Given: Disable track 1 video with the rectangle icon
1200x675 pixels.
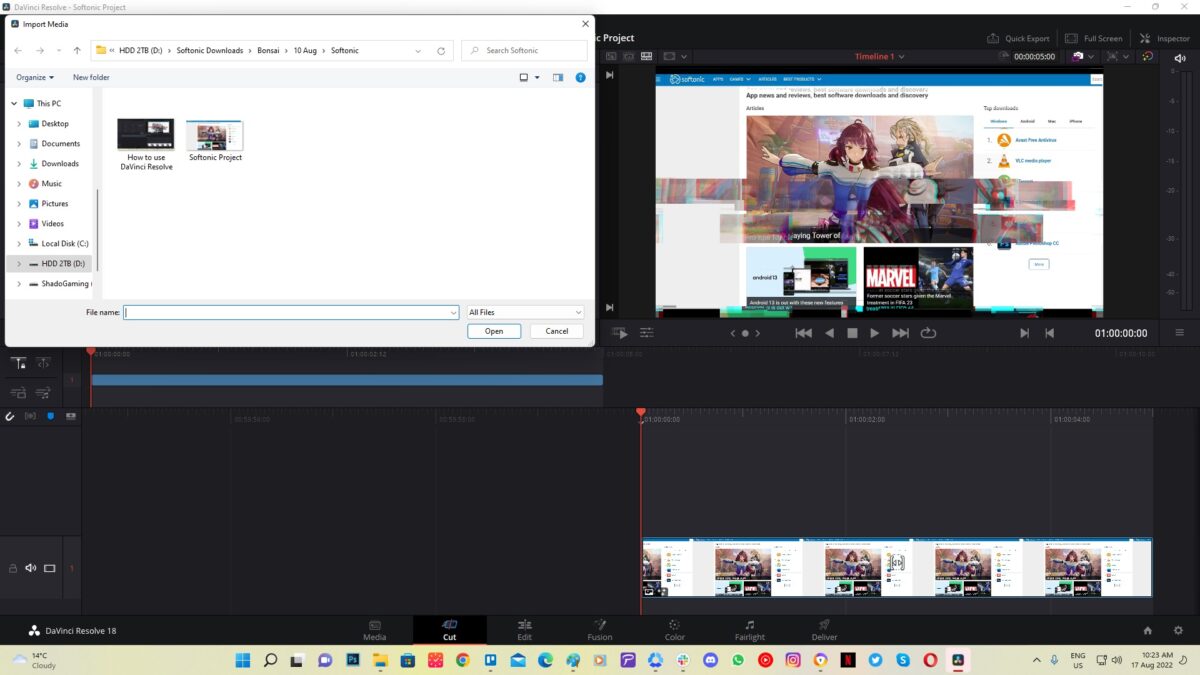Looking at the screenshot, I should pyautogui.click(x=49, y=568).
